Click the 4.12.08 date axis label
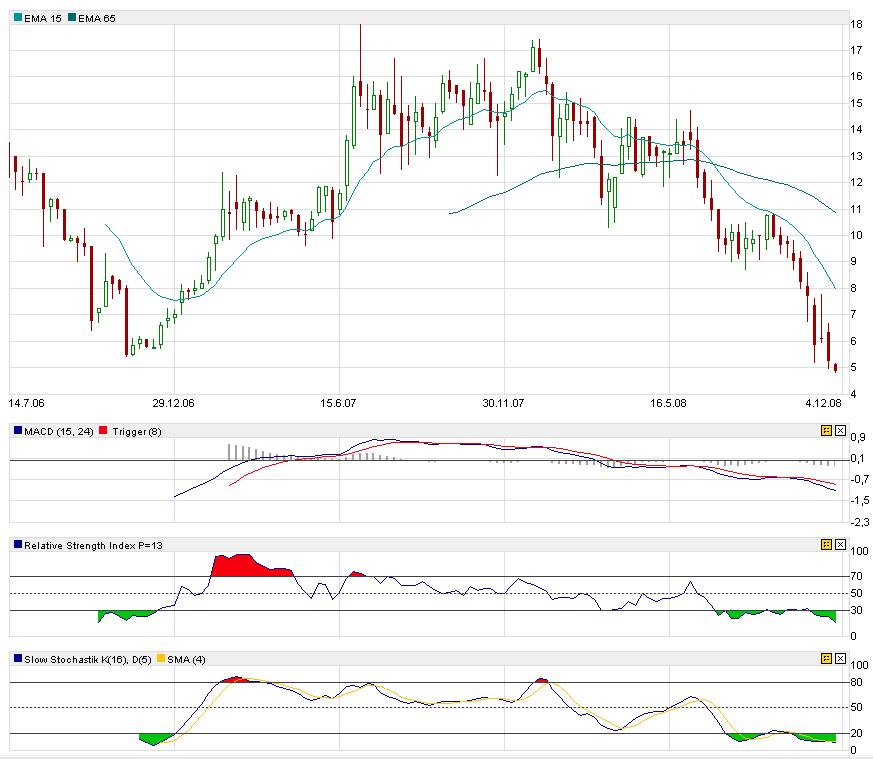873x759 pixels. 823,403
